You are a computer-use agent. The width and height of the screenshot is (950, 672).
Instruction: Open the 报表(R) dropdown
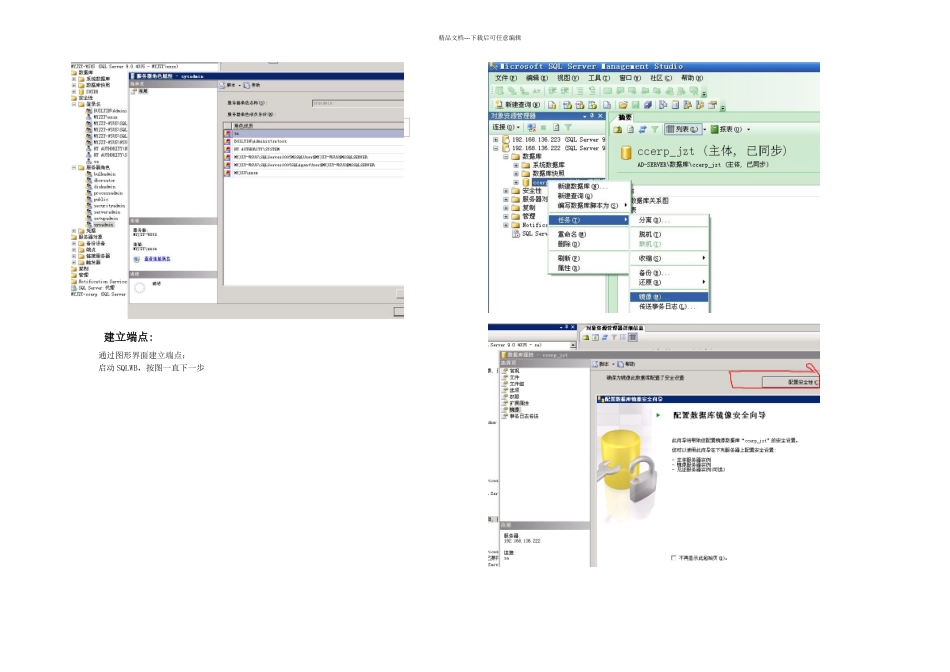click(x=729, y=129)
